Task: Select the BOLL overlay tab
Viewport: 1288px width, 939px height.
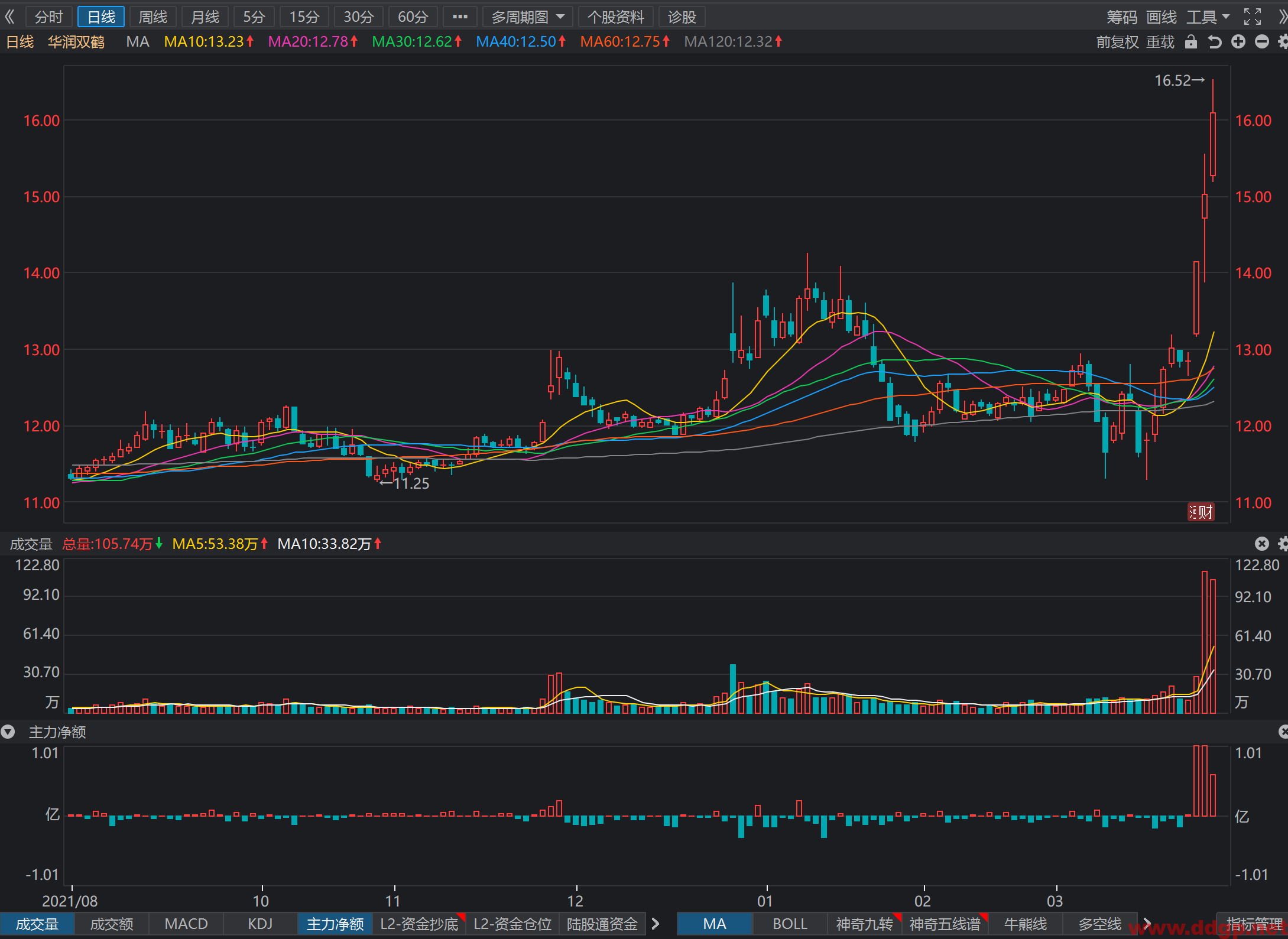Action: (790, 924)
